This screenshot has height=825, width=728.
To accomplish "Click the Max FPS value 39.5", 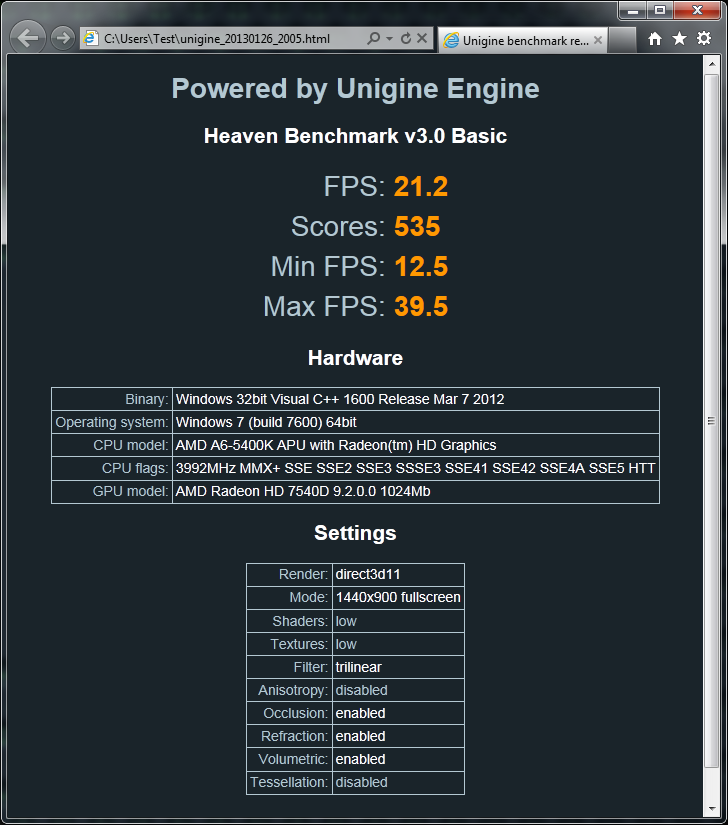I will tap(421, 307).
